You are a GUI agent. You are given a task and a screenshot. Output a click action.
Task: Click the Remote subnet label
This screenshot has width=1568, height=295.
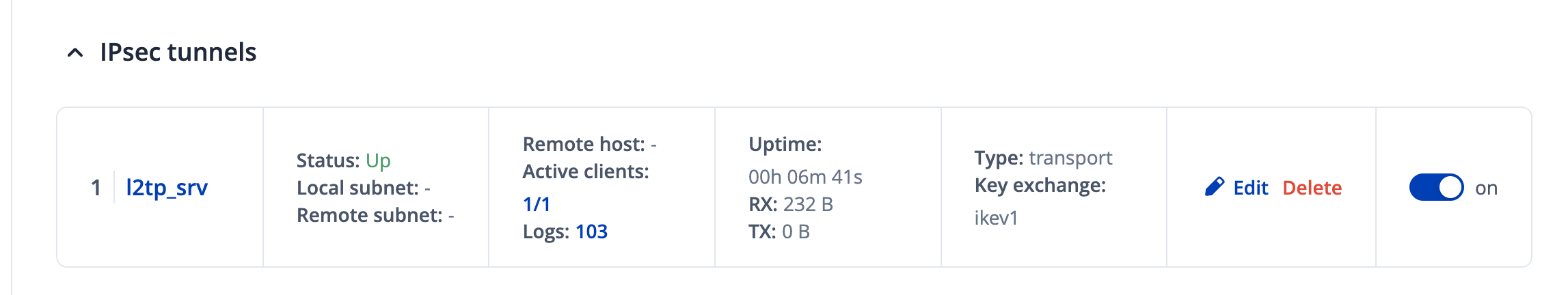[369, 215]
